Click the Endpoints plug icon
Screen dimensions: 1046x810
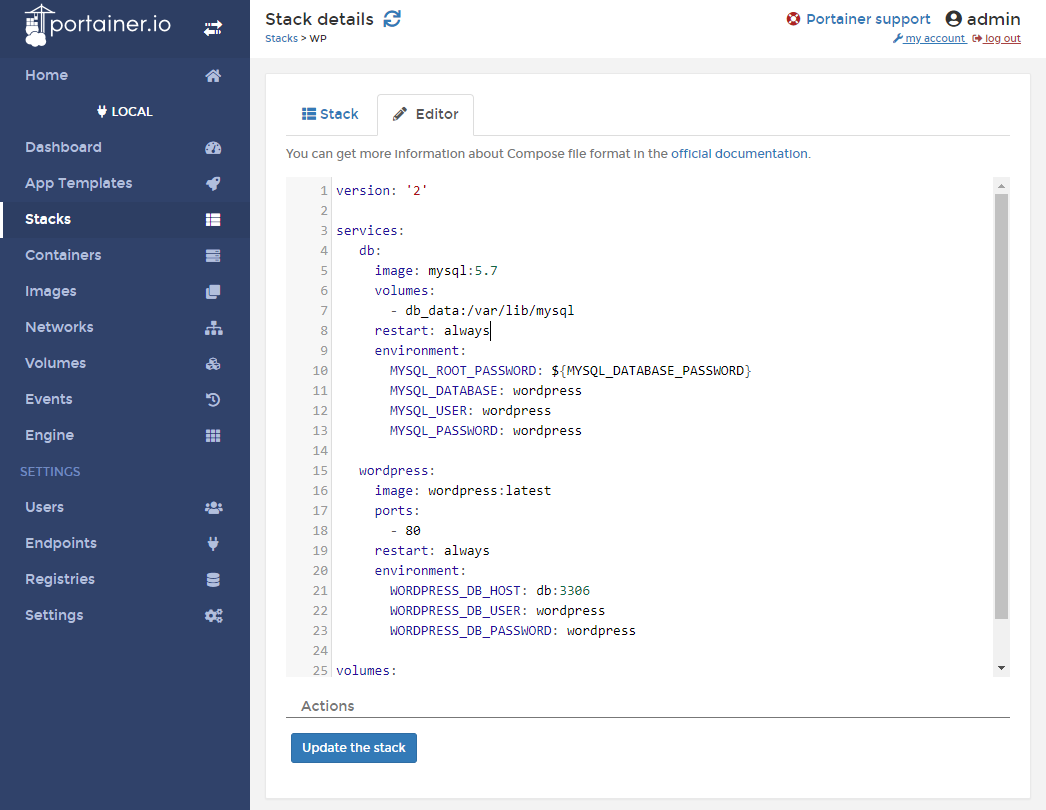pos(213,544)
